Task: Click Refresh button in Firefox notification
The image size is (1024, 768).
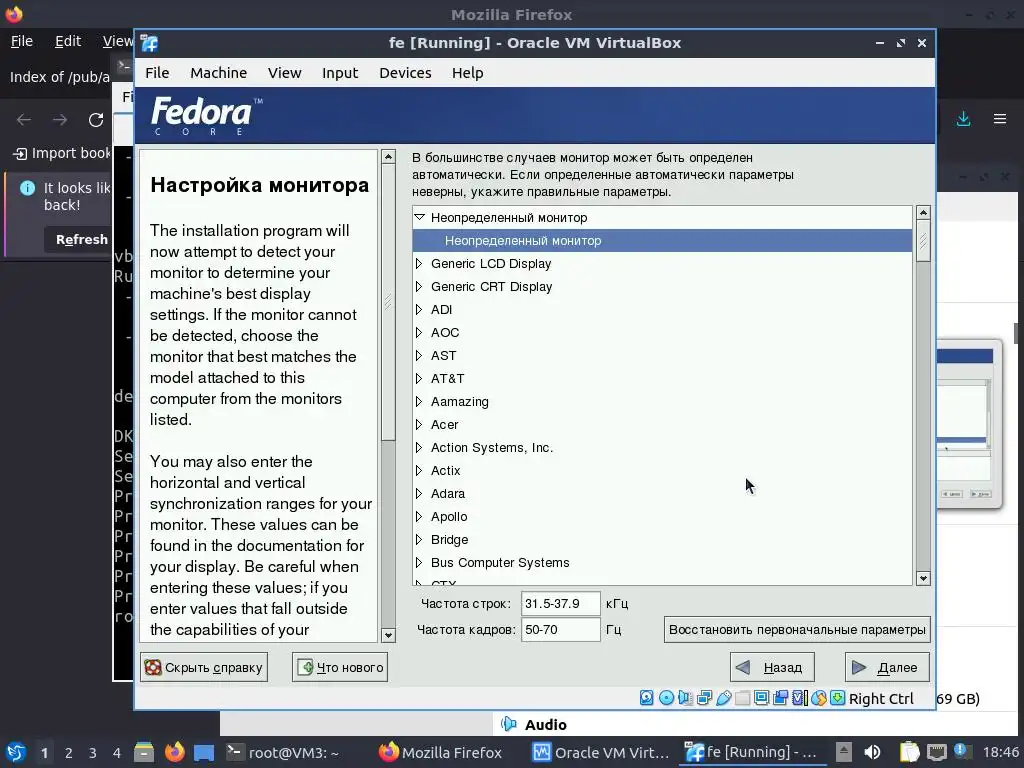Action: pyautogui.click(x=82, y=240)
